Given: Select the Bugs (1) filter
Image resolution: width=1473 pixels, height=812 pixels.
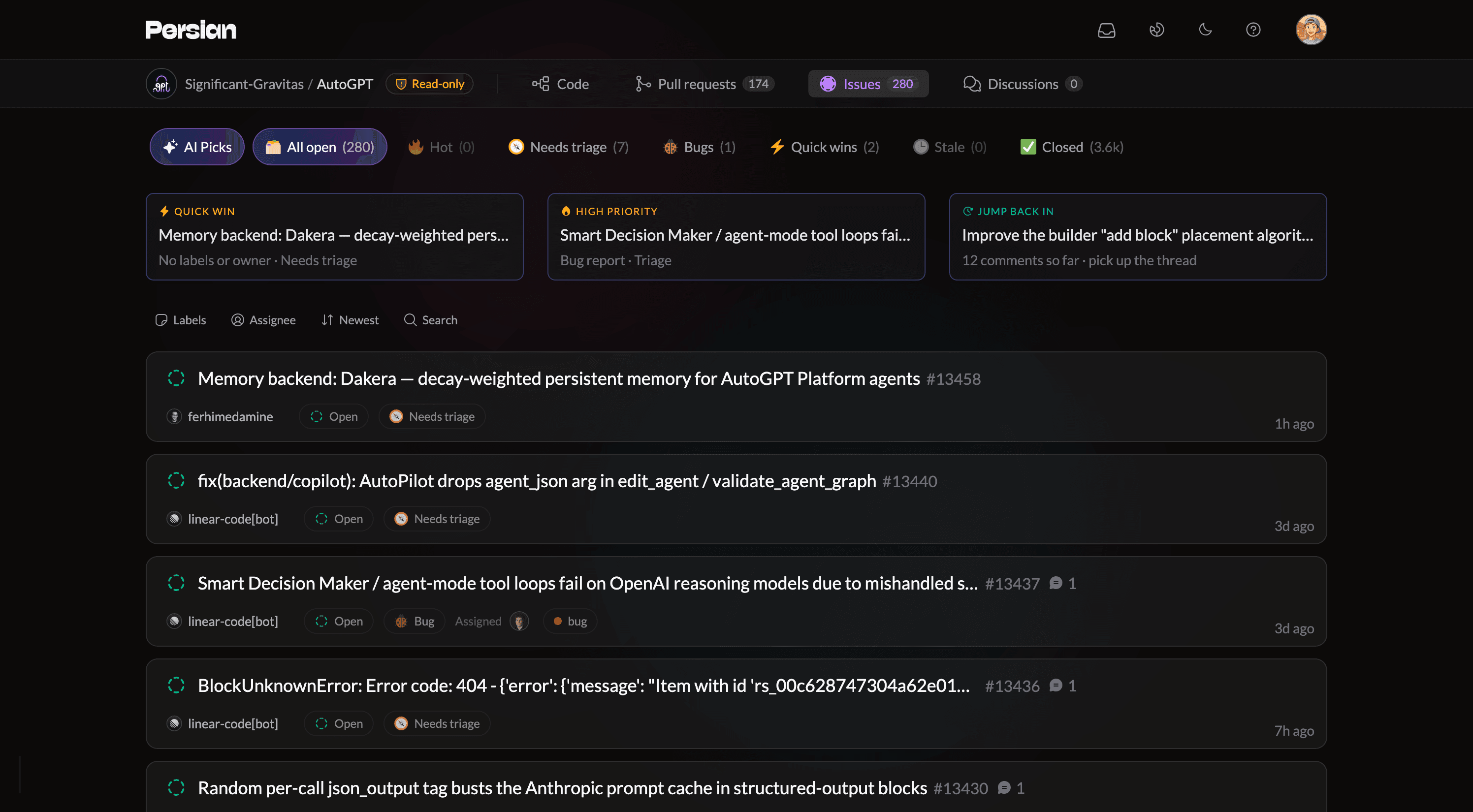Looking at the screenshot, I should [x=699, y=147].
